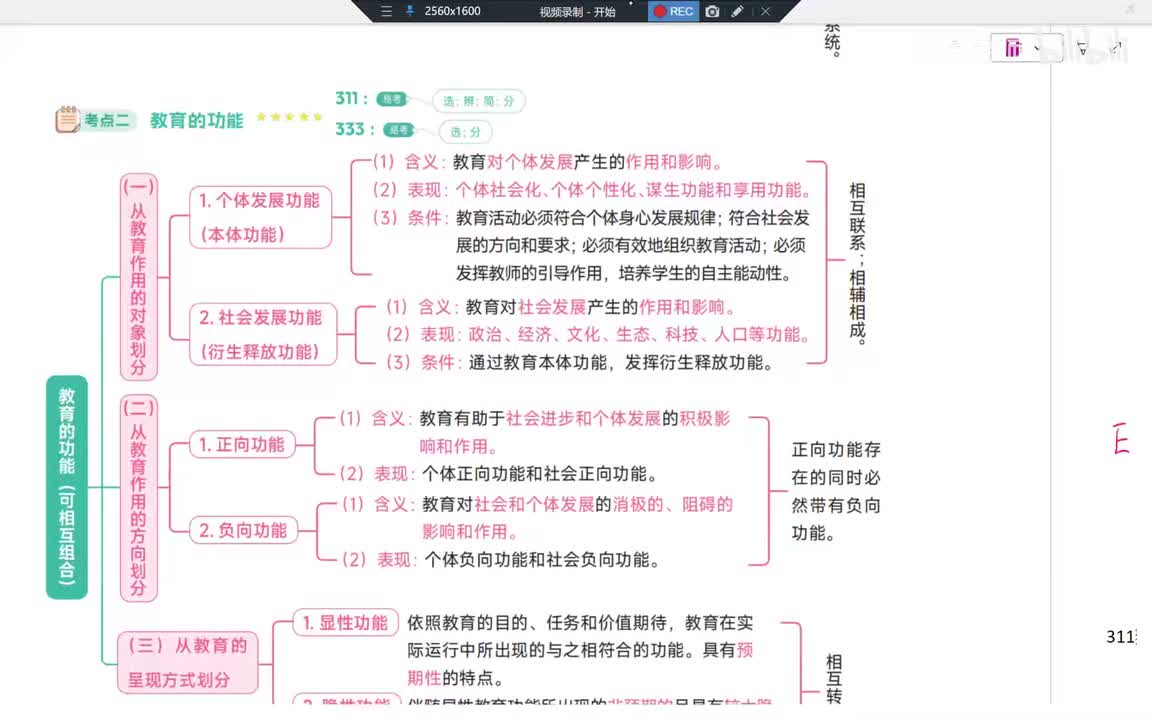Screen dimensions: 1152x720
Task: Click the funnel filter icon
Action: 1081,48
